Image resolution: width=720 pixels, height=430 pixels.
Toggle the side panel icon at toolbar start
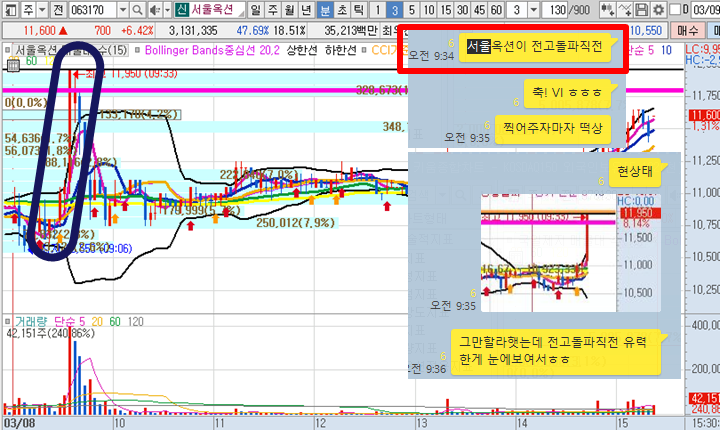click(x=10, y=9)
